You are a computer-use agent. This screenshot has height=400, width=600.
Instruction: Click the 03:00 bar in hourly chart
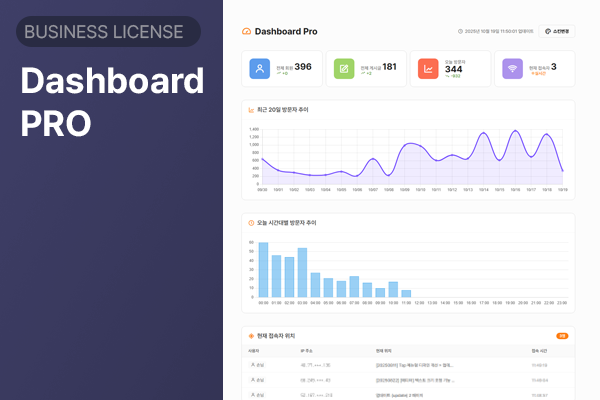[x=302, y=273]
